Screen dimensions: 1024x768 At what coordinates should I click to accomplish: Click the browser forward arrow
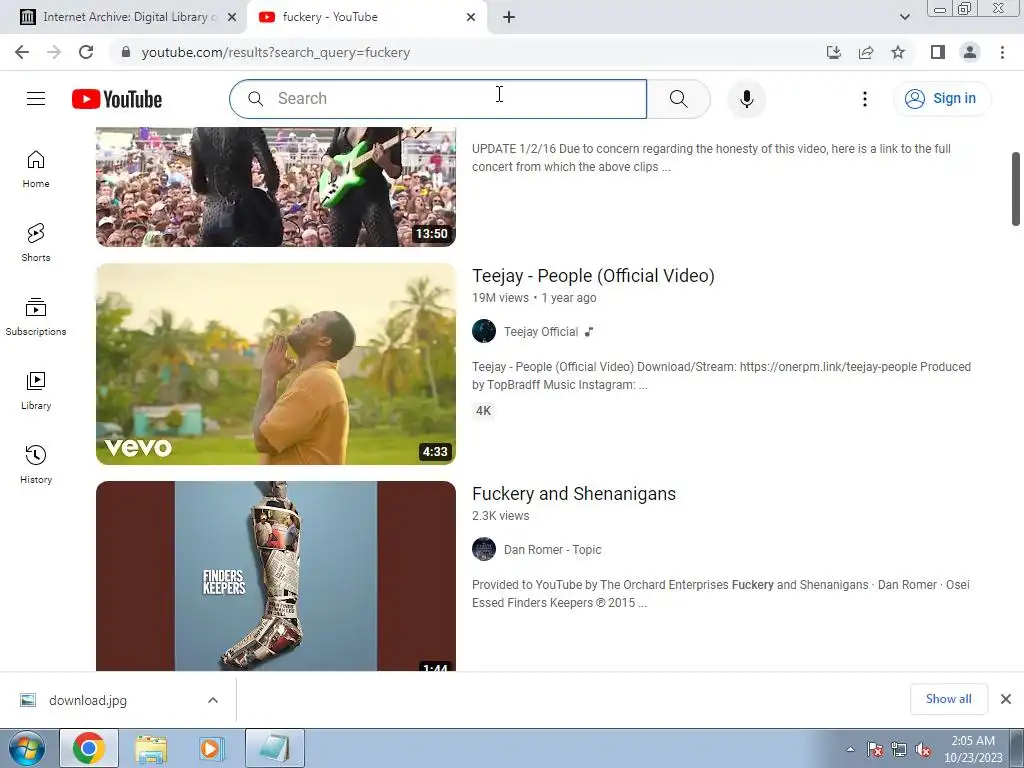point(54,52)
